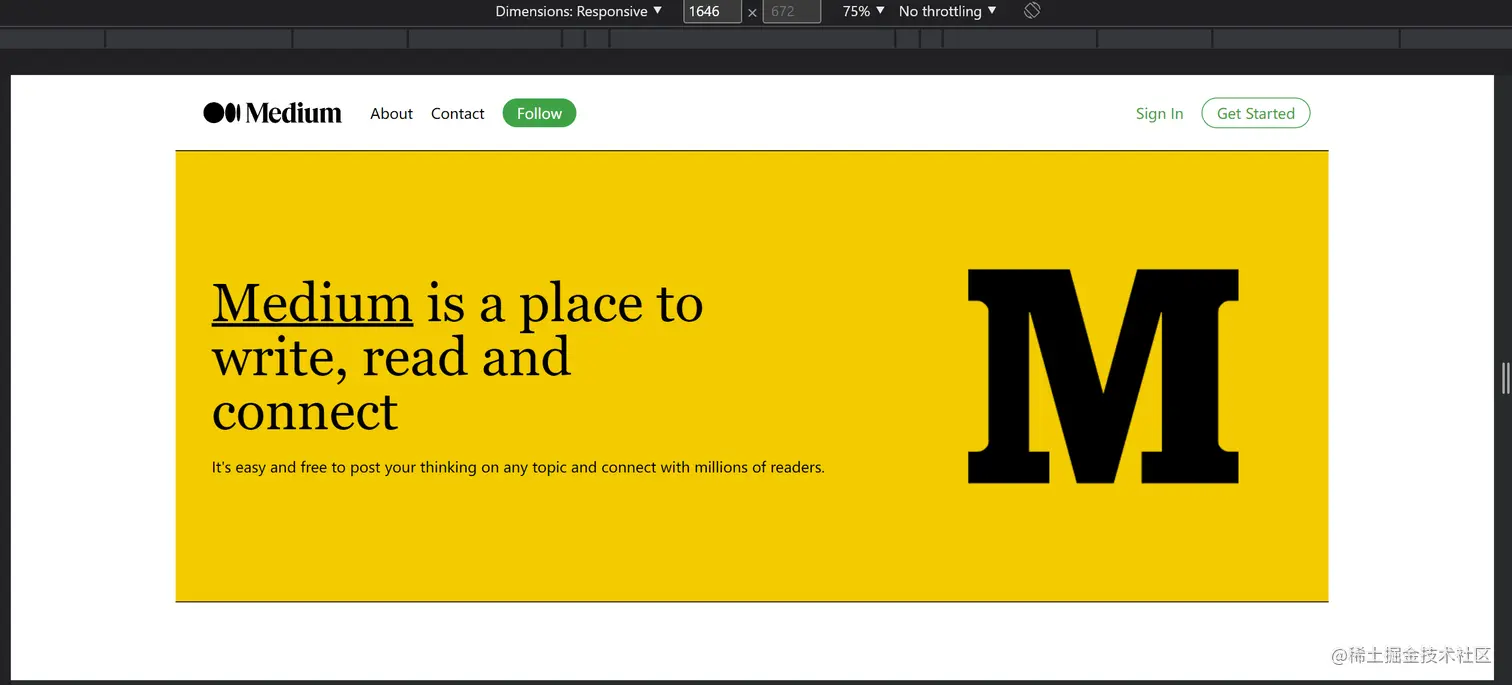The height and width of the screenshot is (685, 1512).
Task: Click the Sign In link
Action: pyautogui.click(x=1159, y=114)
